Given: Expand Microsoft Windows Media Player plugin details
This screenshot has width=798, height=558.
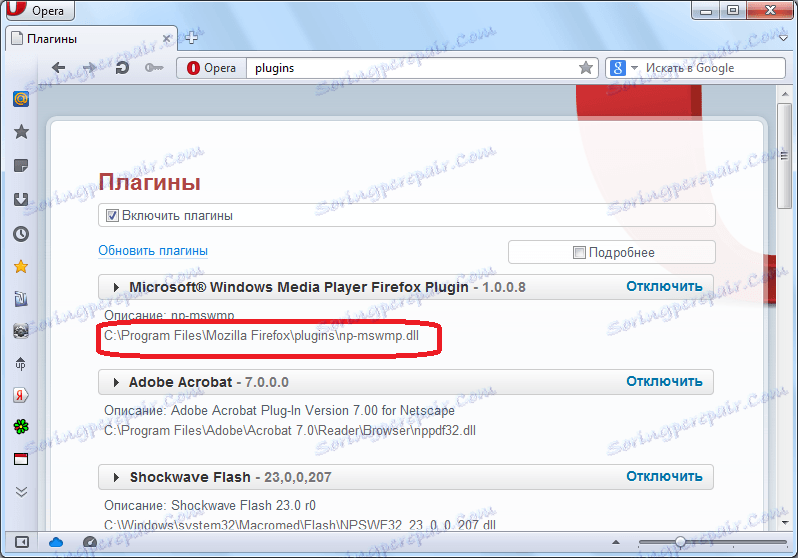Looking at the screenshot, I should pos(116,288).
